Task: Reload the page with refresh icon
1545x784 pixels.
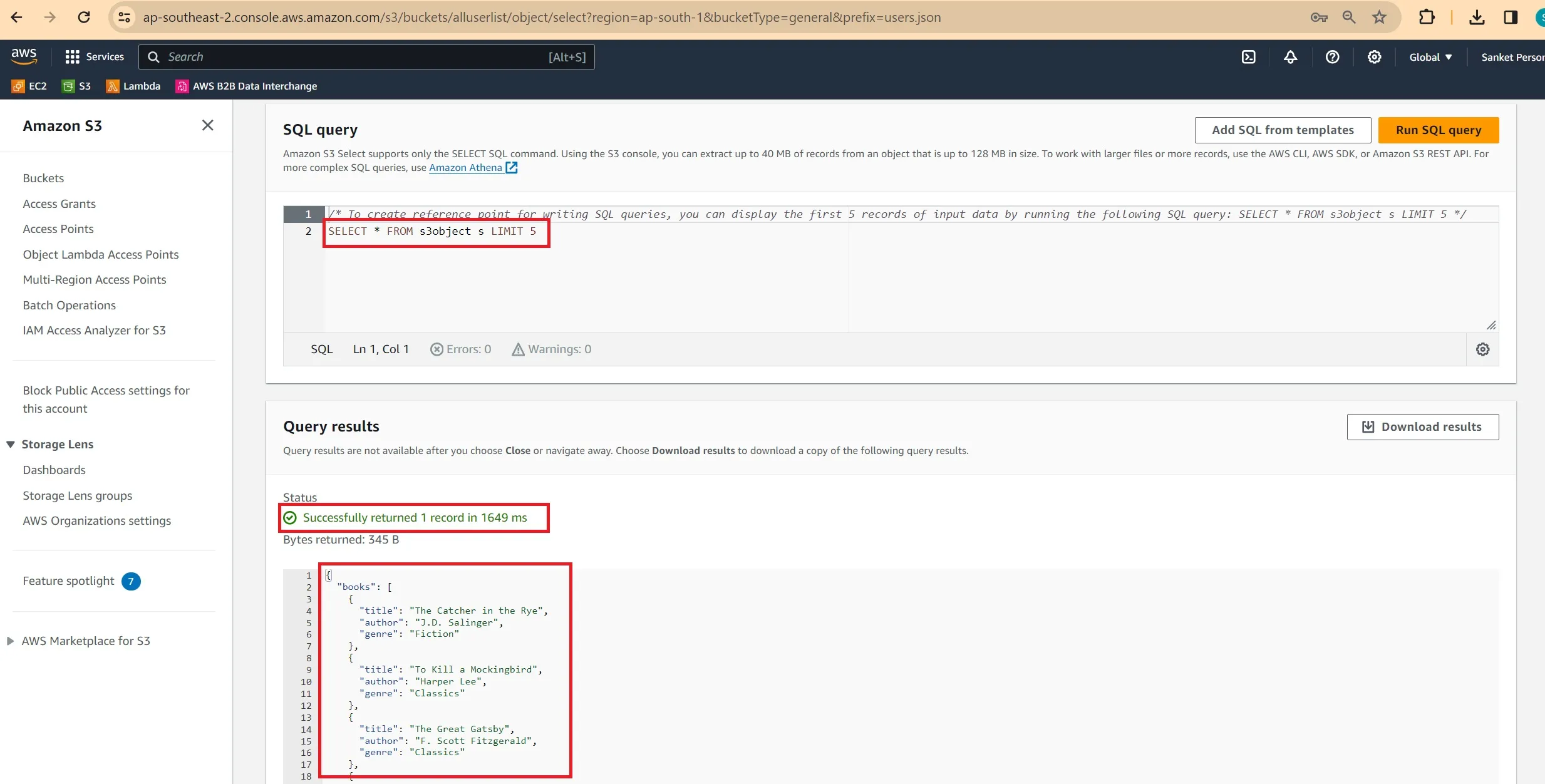Action: point(84,18)
